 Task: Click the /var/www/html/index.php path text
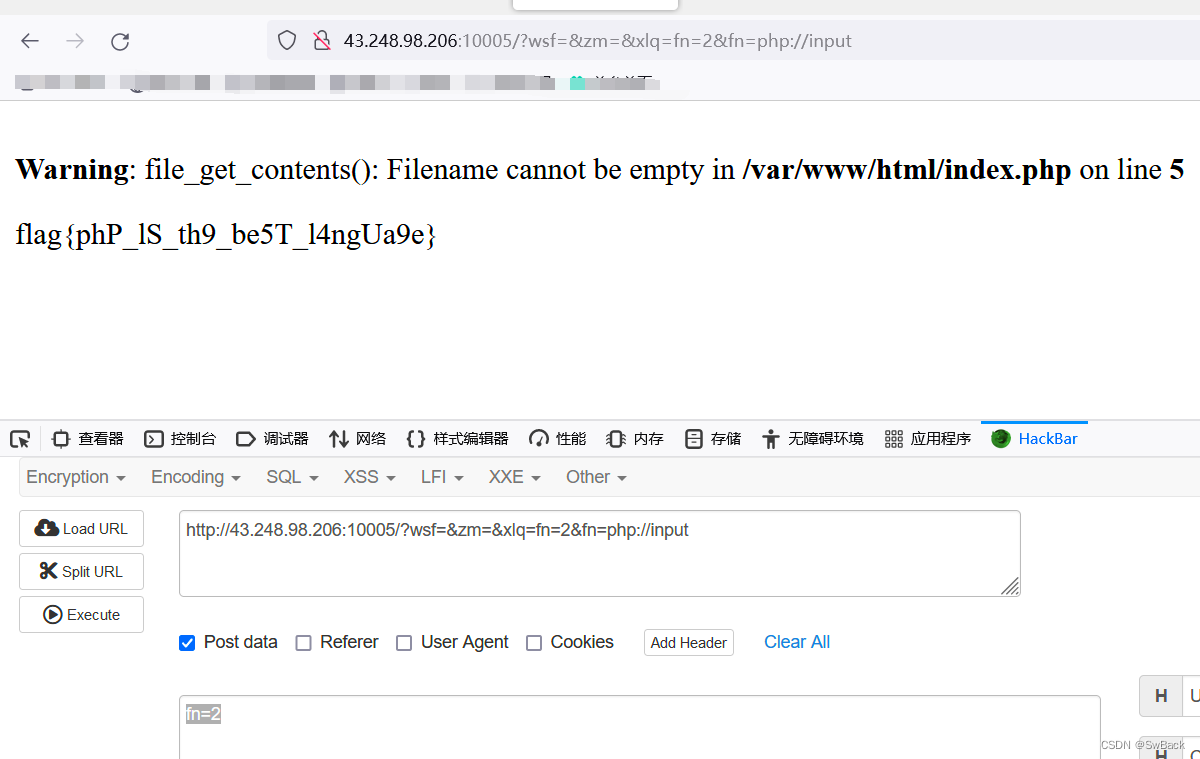[907, 170]
